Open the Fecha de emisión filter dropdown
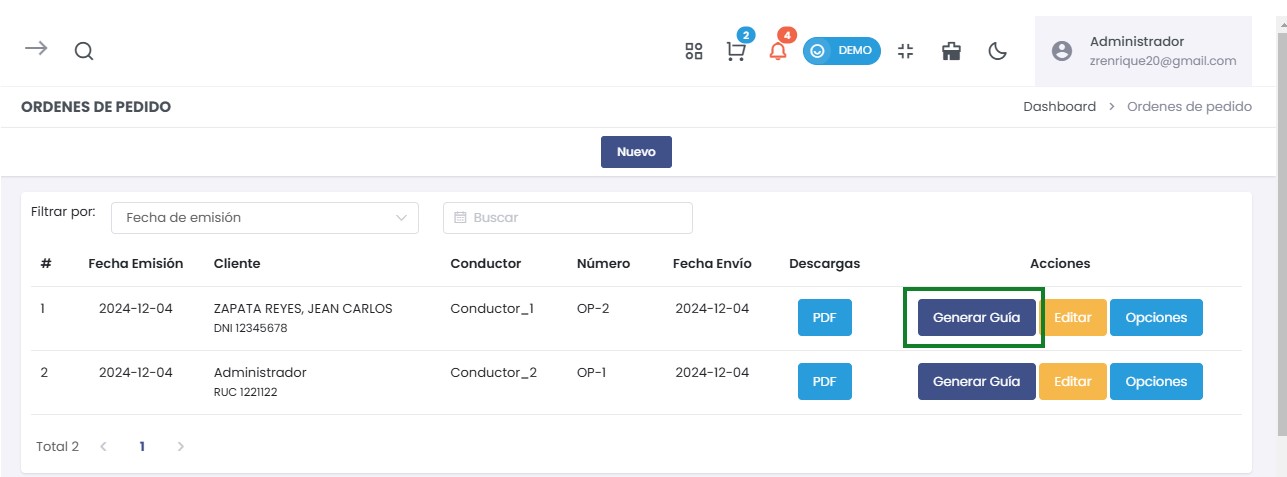The height and width of the screenshot is (477, 1287). pyautogui.click(x=265, y=217)
